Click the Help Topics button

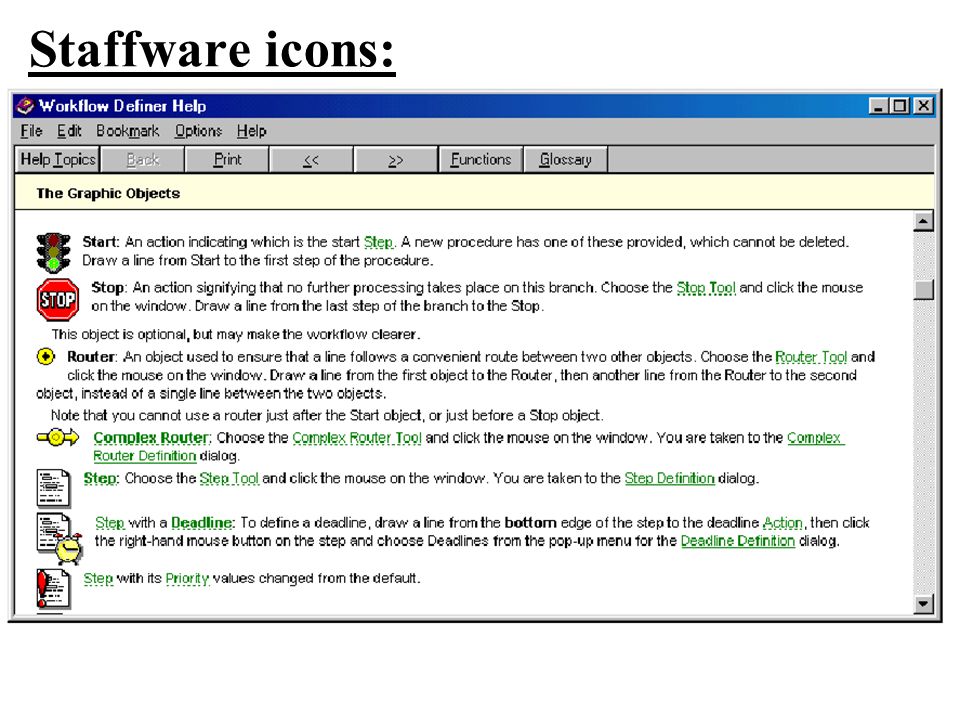pos(58,159)
